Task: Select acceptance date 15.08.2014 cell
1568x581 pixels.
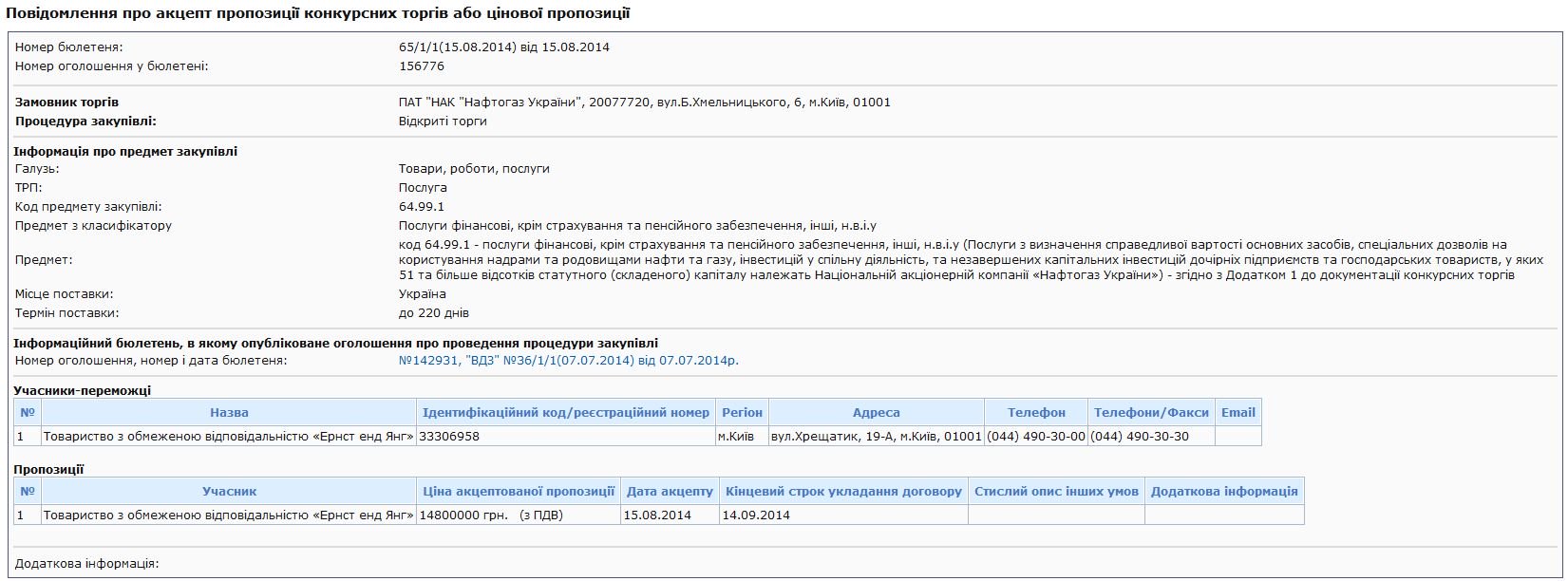Action: [x=670, y=515]
